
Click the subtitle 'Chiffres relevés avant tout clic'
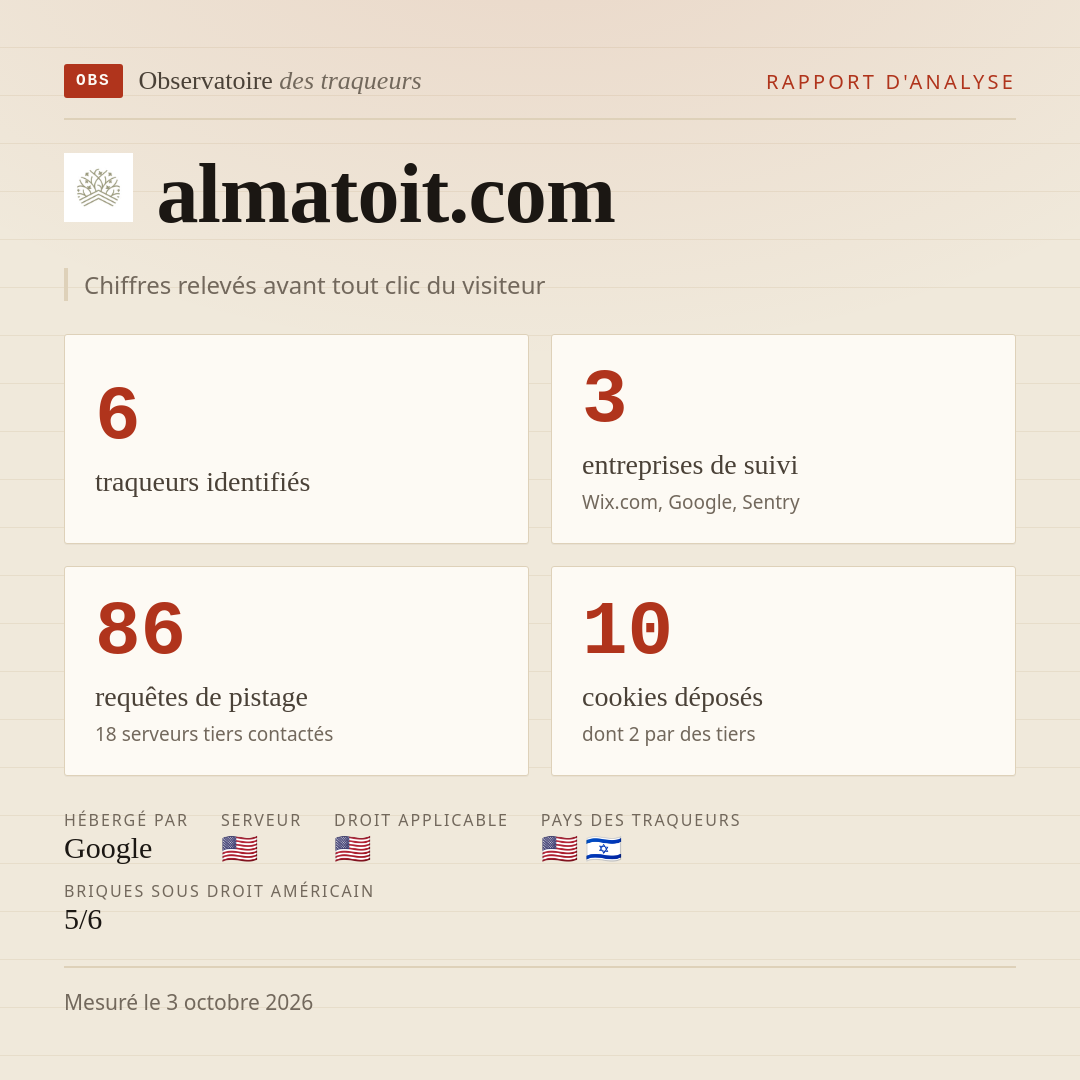point(314,285)
